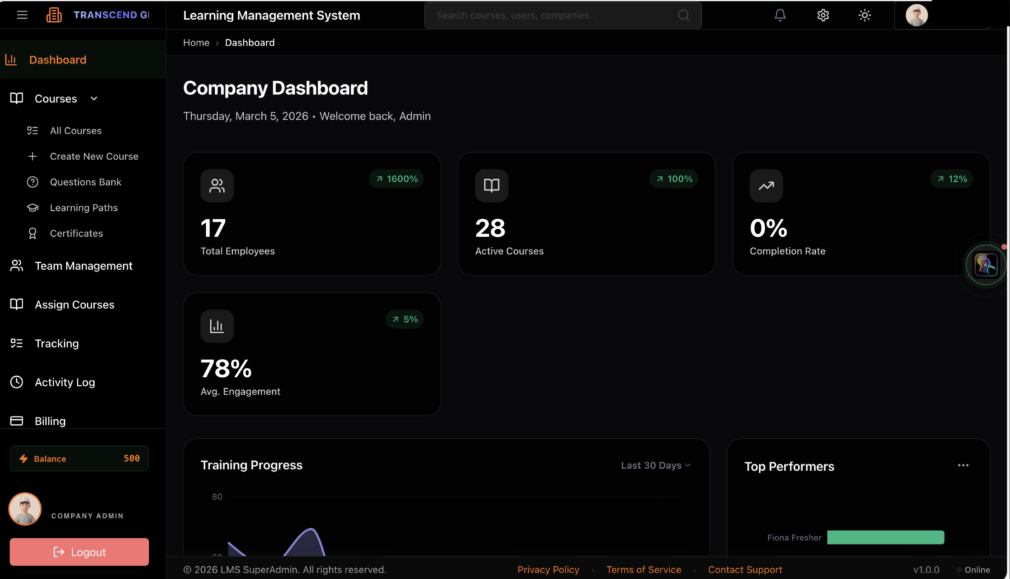Open the Last 30 Days dropdown

point(655,465)
